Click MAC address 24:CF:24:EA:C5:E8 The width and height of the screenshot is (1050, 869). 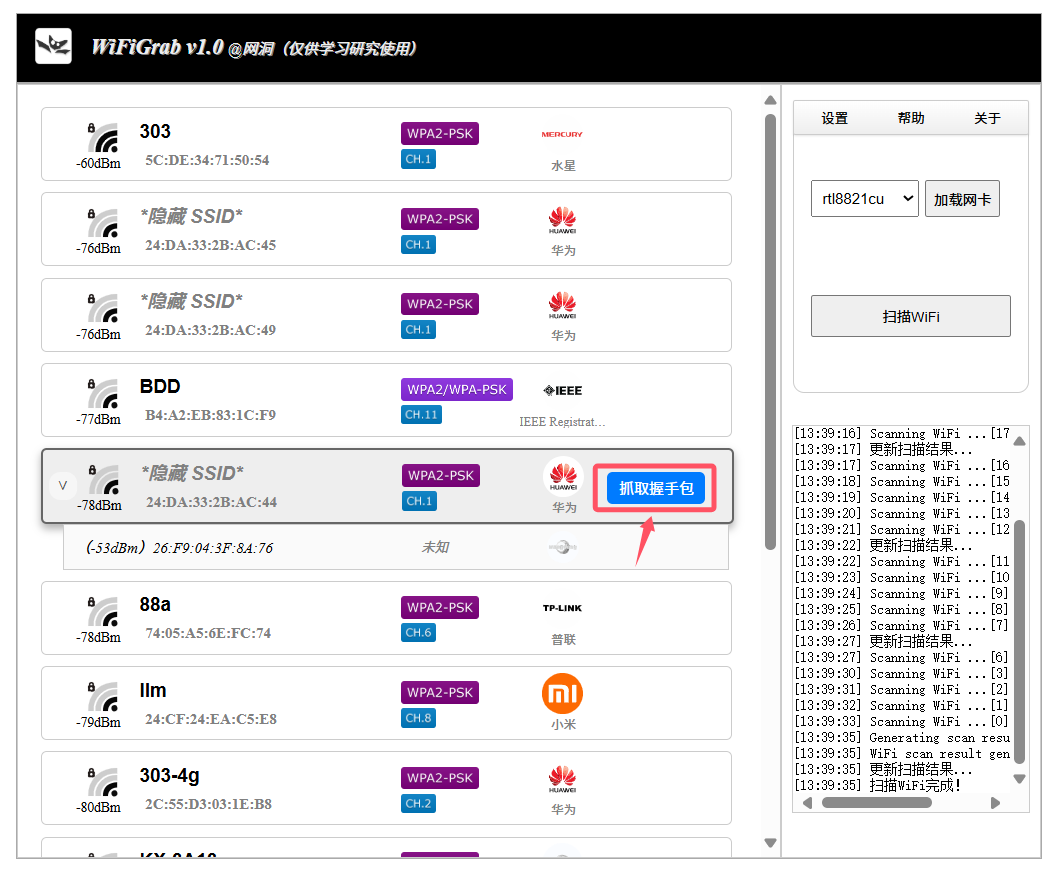[210, 719]
